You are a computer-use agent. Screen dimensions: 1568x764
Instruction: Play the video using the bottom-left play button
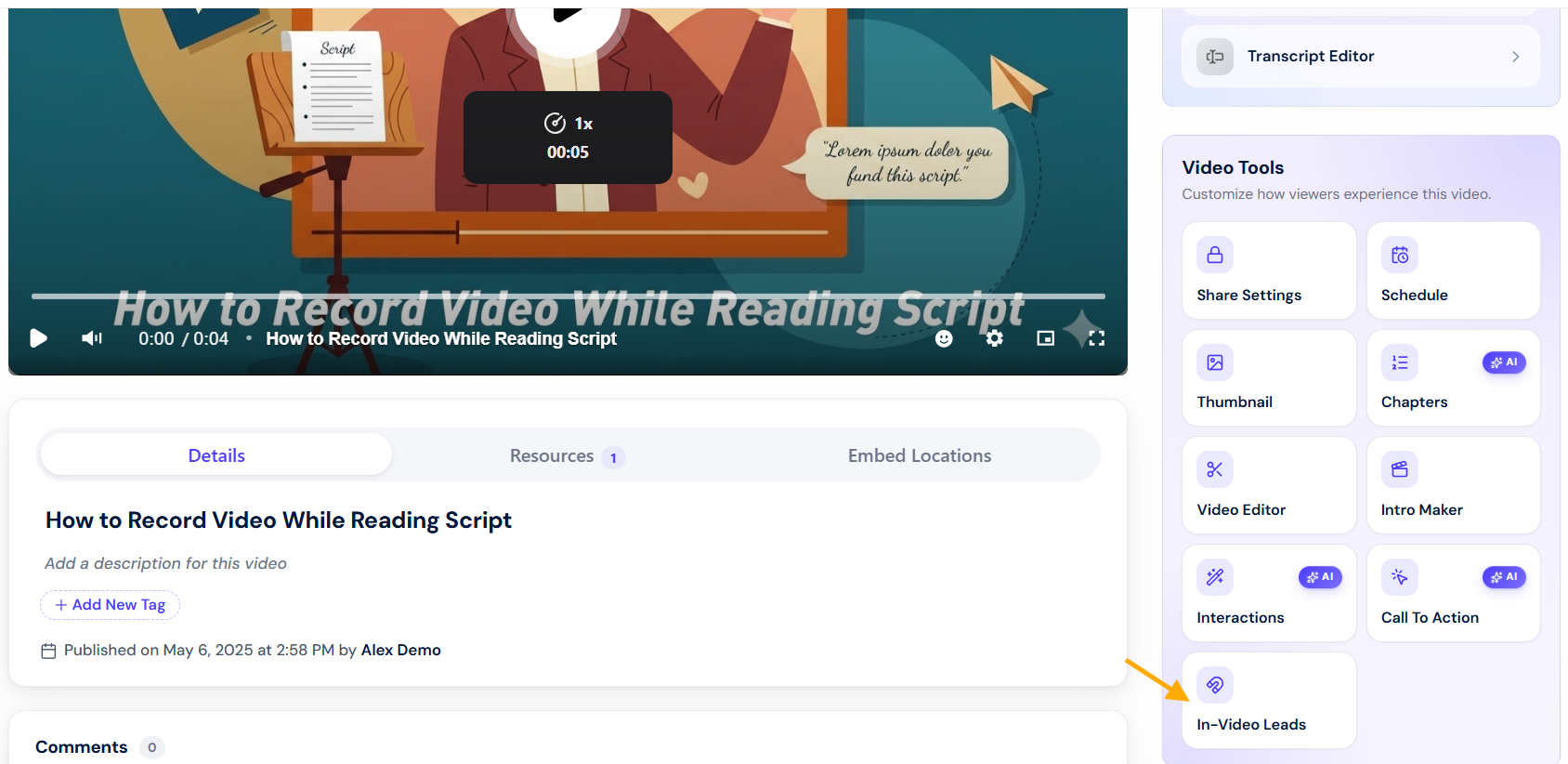click(38, 338)
